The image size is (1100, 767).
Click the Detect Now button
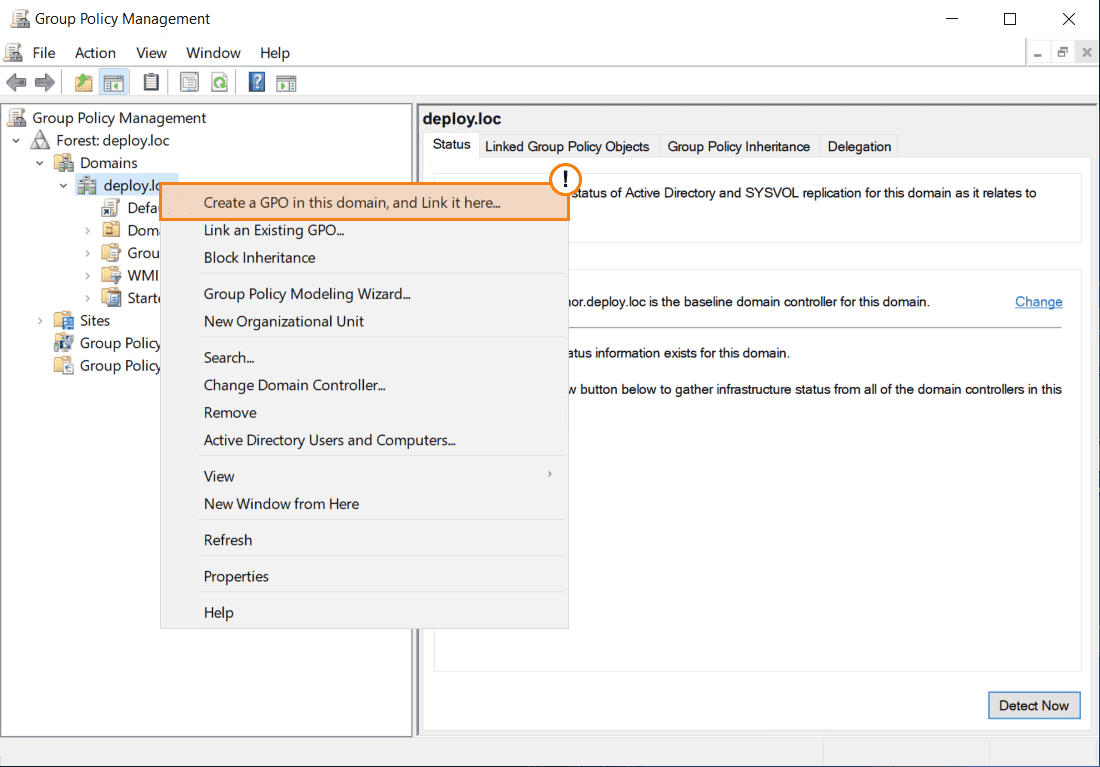(x=1034, y=705)
